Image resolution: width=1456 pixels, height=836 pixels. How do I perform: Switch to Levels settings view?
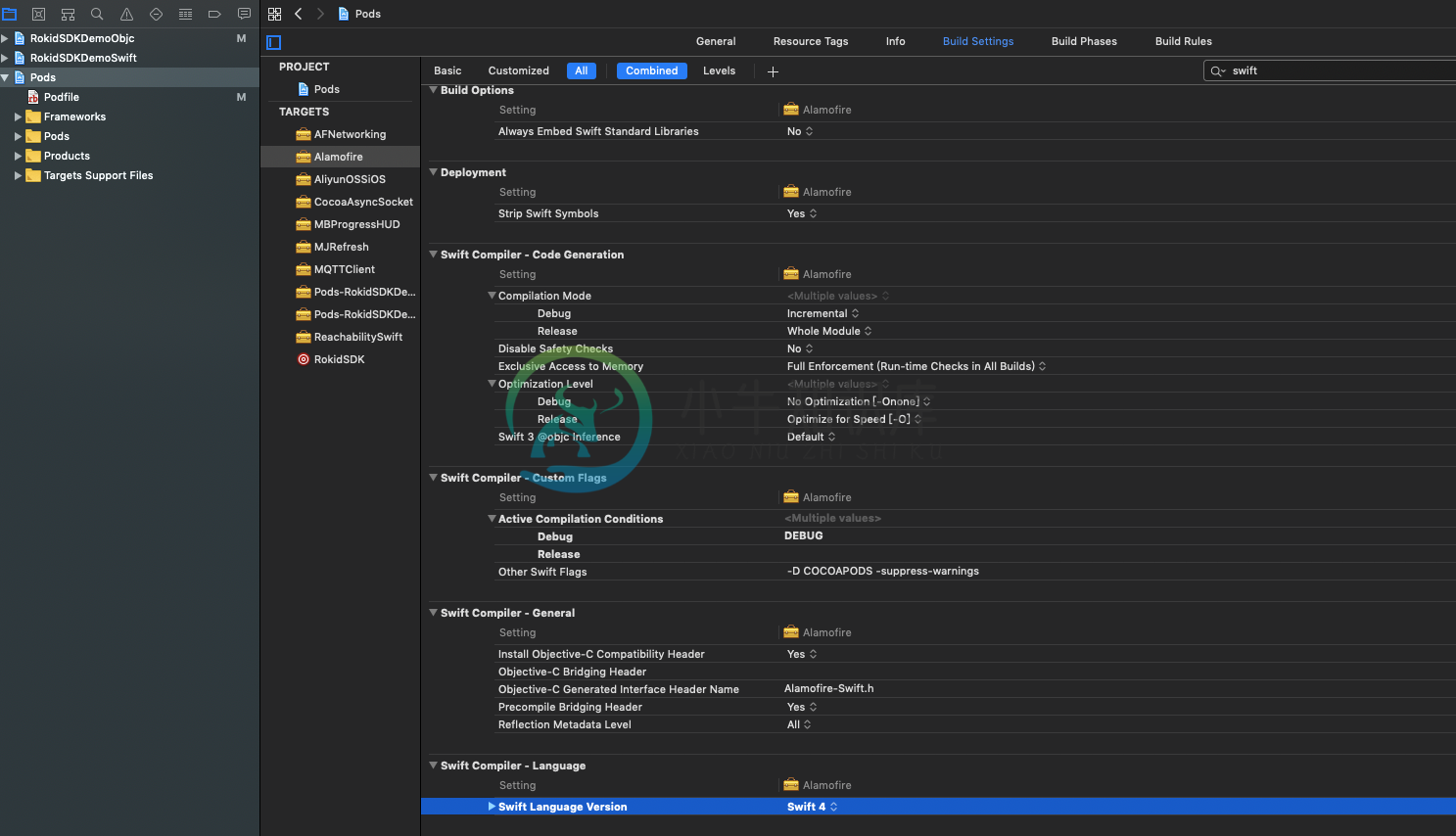(719, 70)
